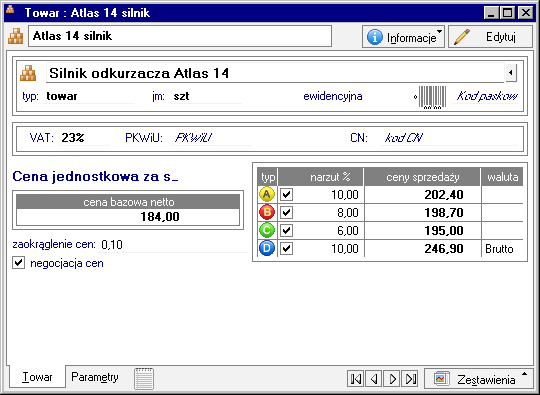This screenshot has height=395, width=540.
Task: Click the barcode icon
Action: [430, 97]
